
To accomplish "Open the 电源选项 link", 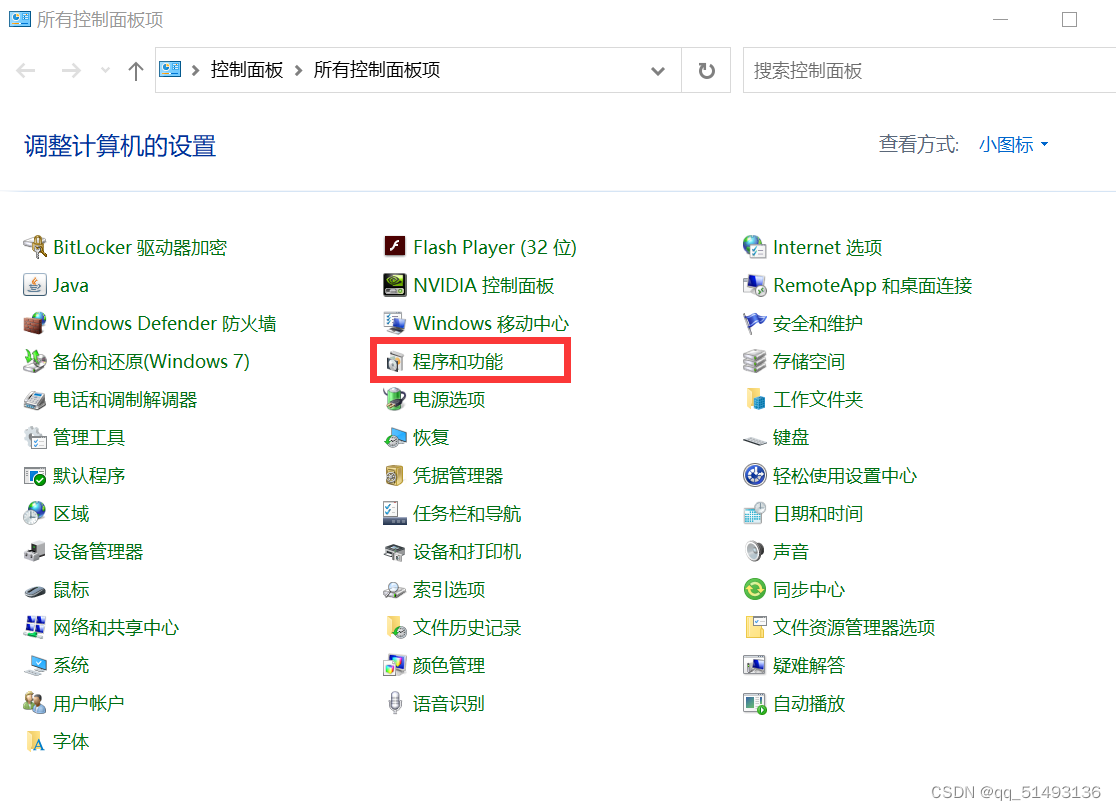I will tap(449, 399).
